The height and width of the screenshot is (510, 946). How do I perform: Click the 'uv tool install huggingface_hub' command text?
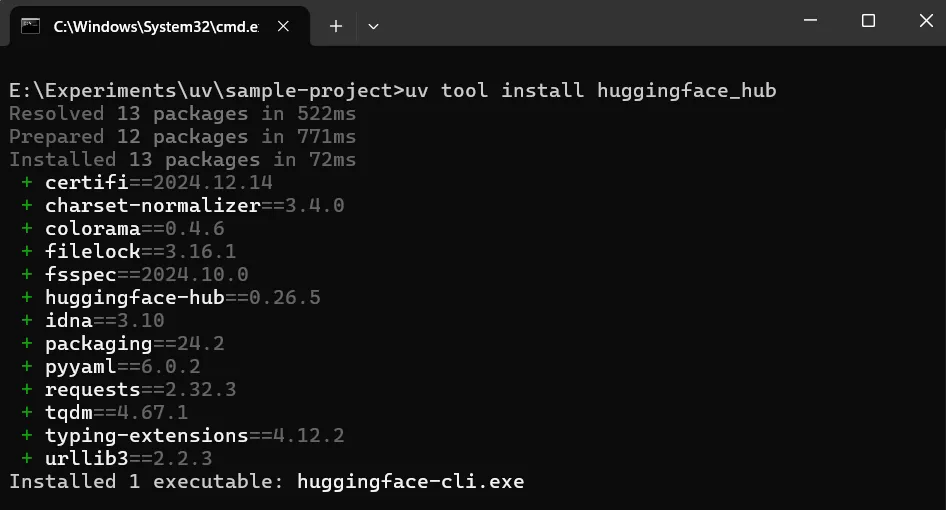(591, 91)
